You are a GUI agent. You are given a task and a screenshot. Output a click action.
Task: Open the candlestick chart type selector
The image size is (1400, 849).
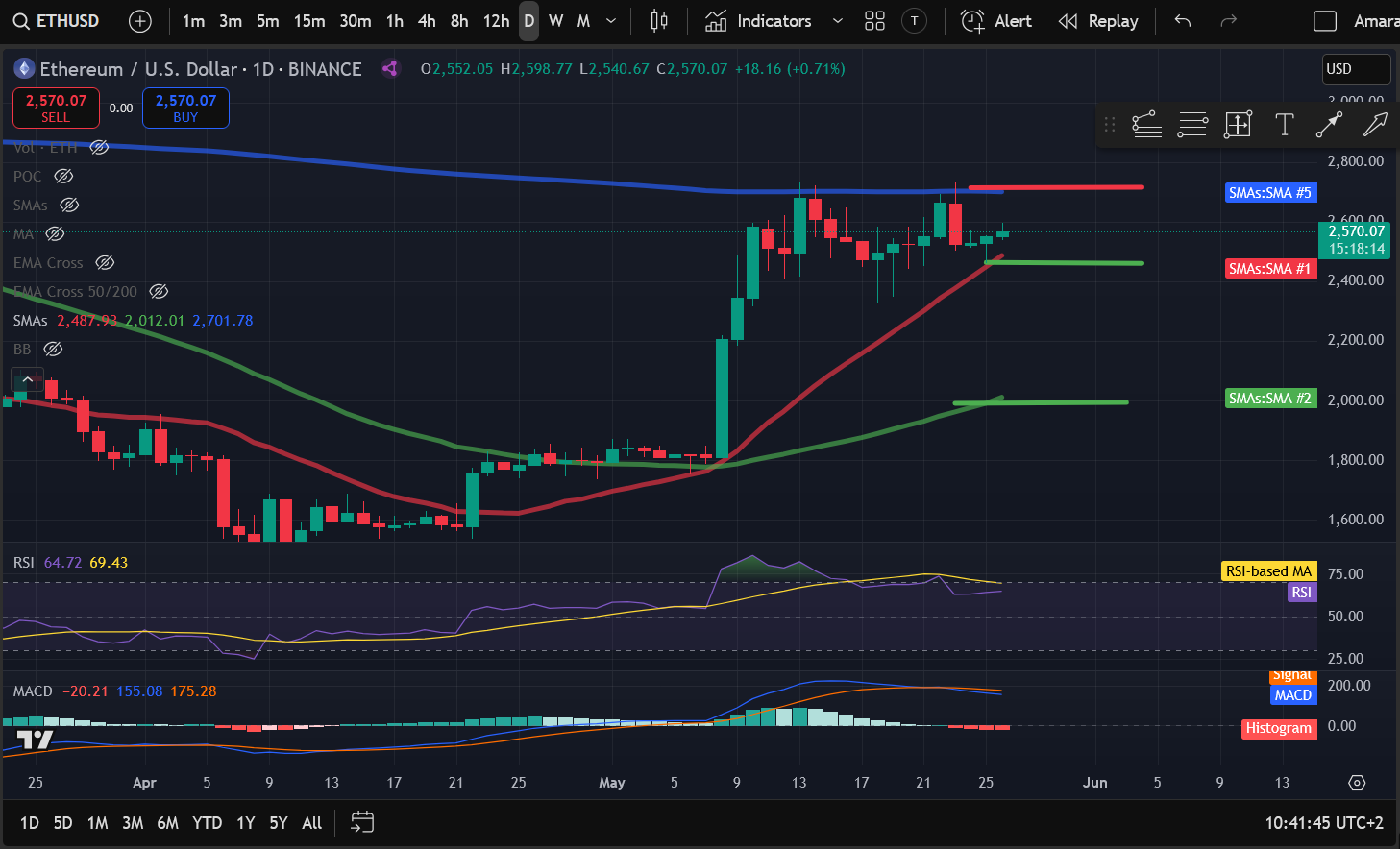[x=659, y=21]
